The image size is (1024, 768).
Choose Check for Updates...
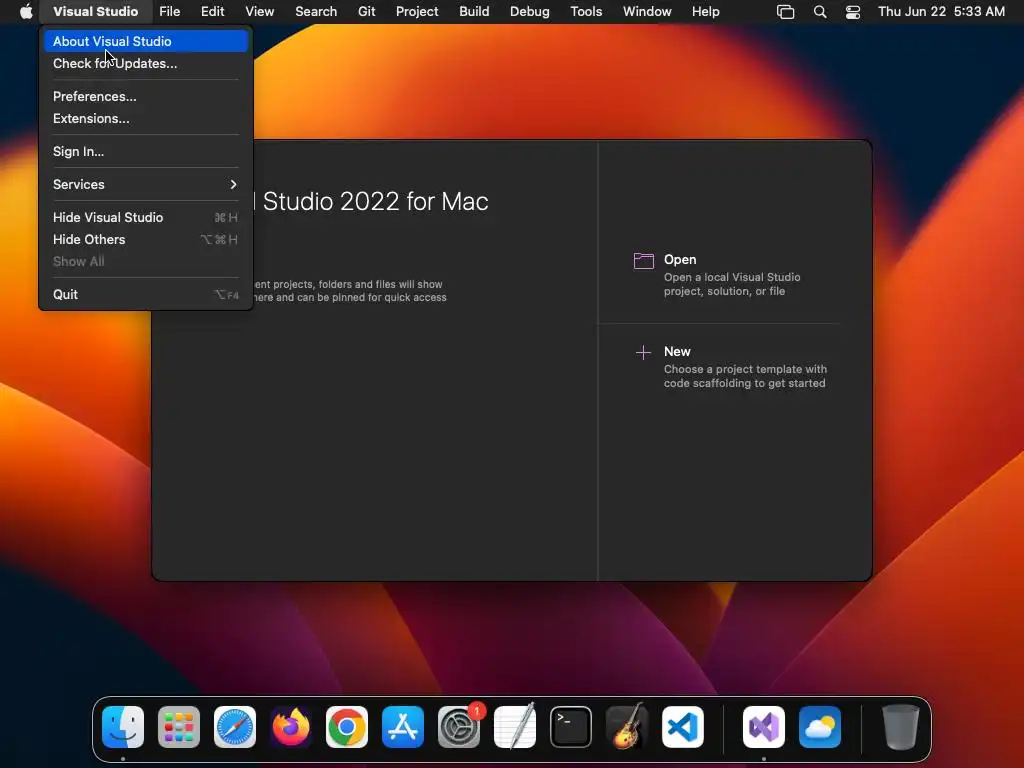pyautogui.click(x=146, y=63)
